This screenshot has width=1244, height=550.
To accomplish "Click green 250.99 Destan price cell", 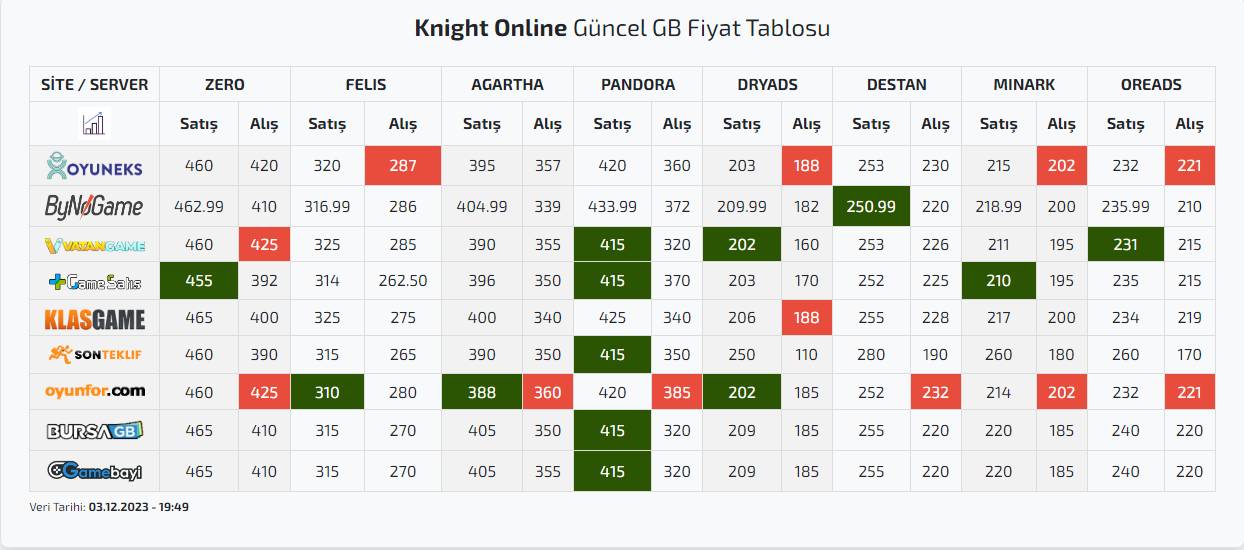I will tap(871, 206).
